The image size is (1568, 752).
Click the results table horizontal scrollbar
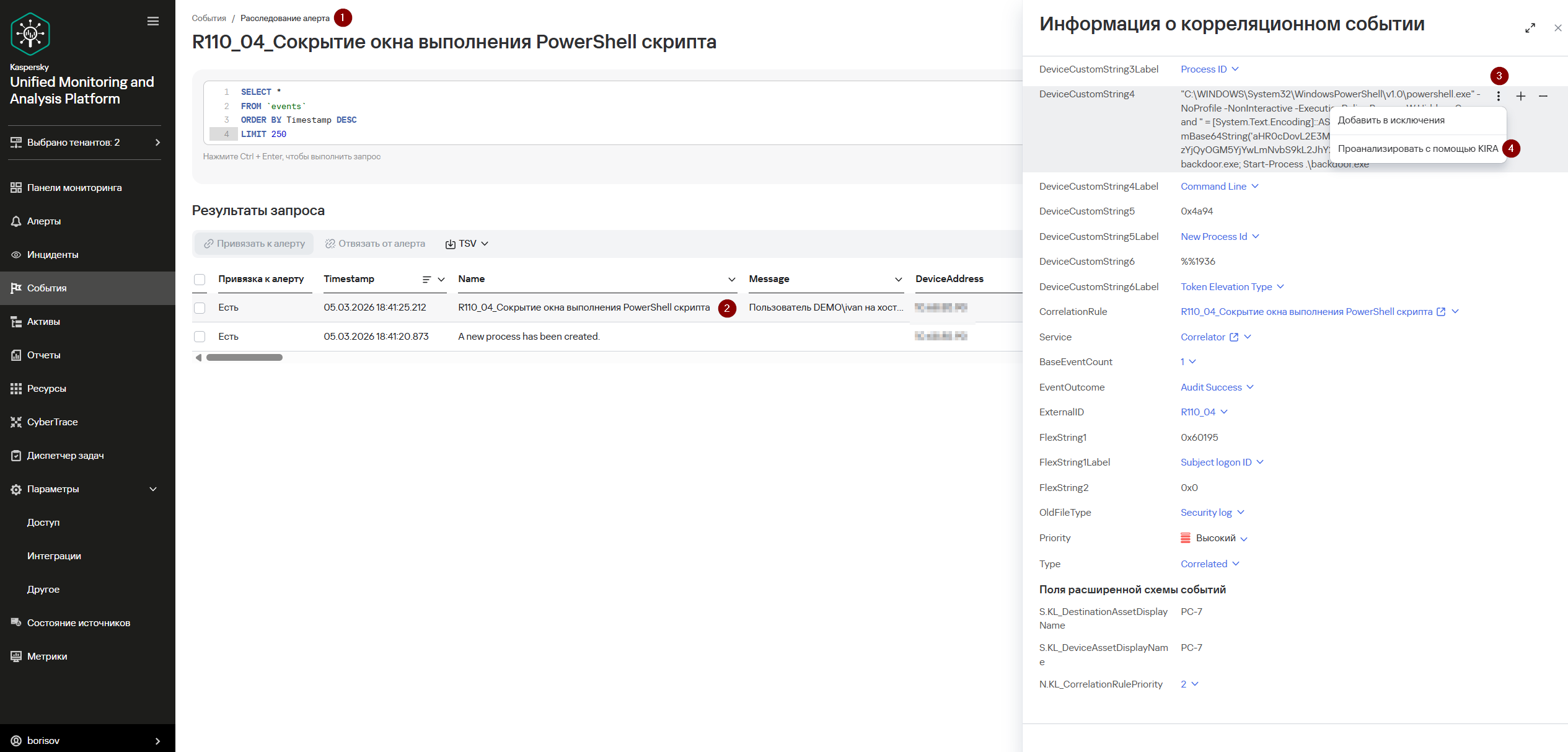244,358
